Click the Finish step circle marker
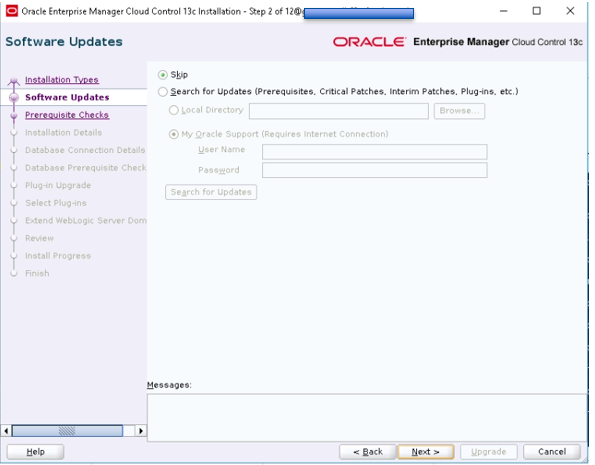The image size is (595, 465). [14, 273]
